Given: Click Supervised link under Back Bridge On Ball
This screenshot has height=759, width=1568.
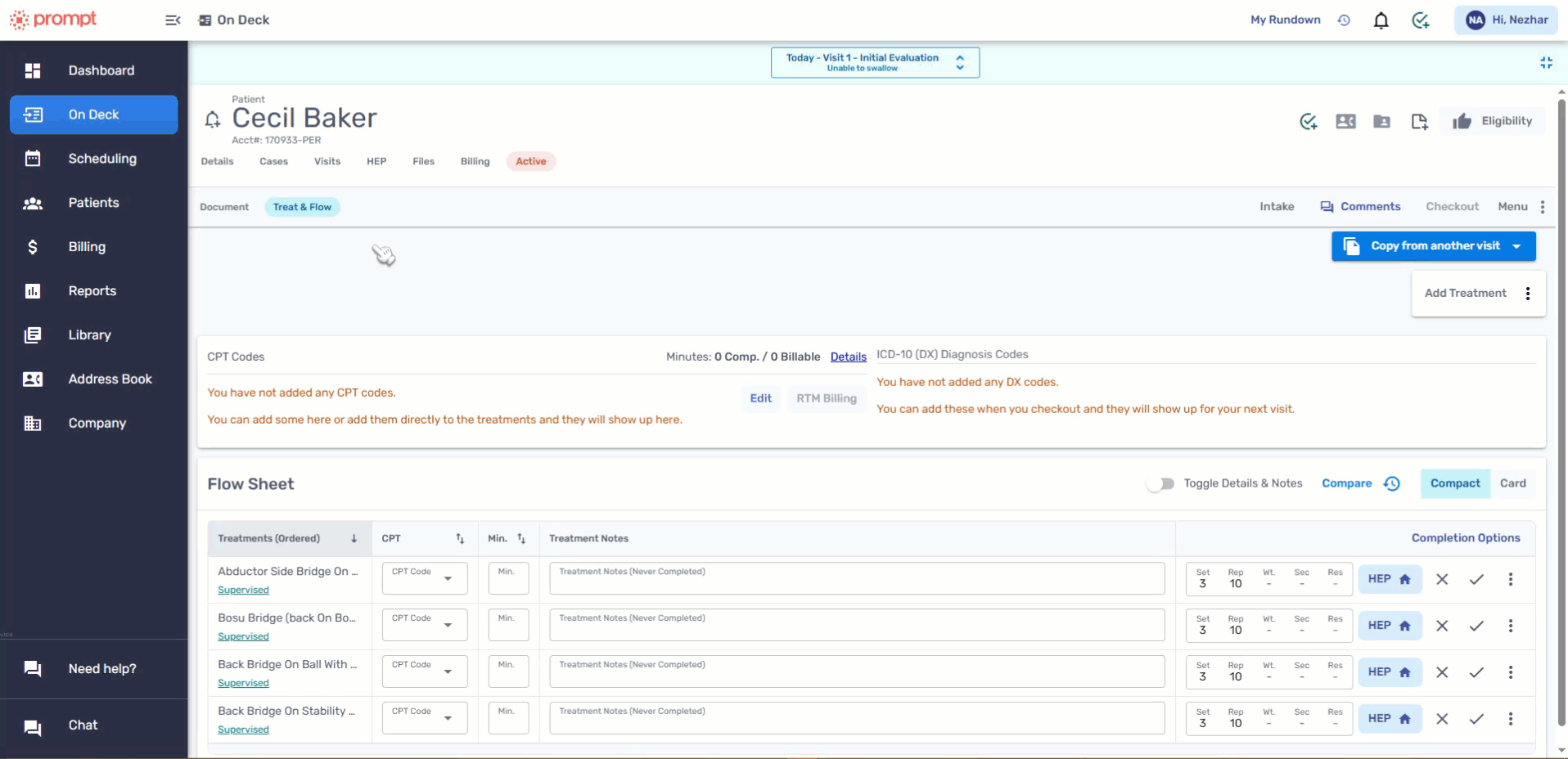Looking at the screenshot, I should click(x=243, y=684).
